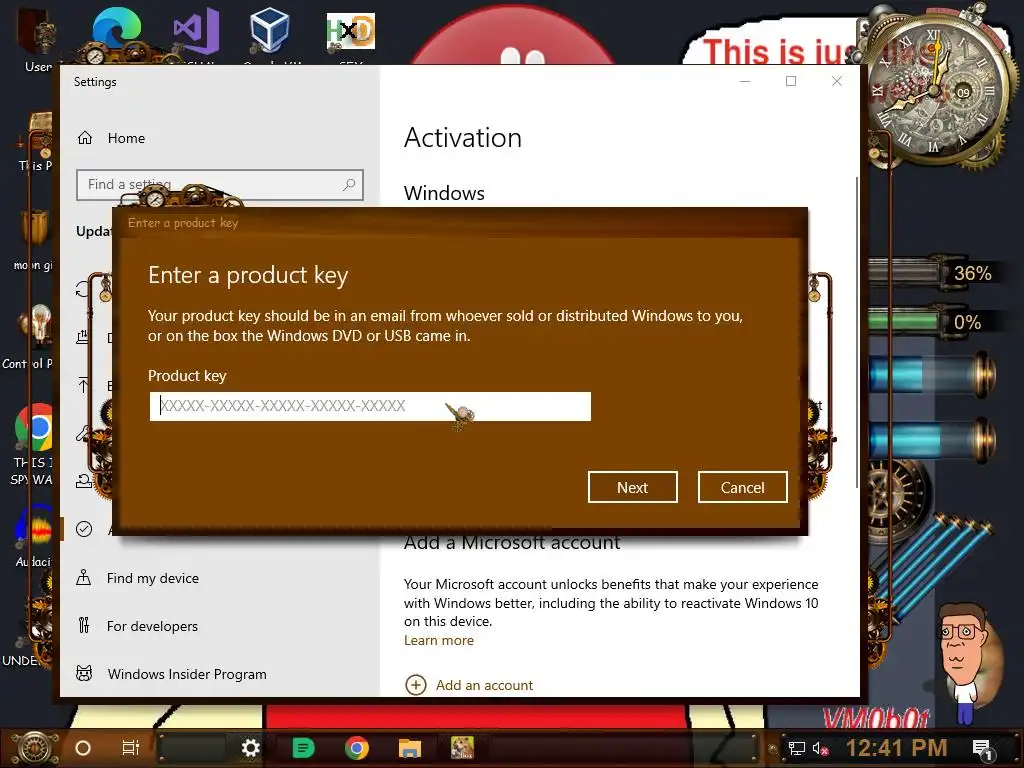
Task: Click Next in the product key dialog
Action: pos(632,487)
